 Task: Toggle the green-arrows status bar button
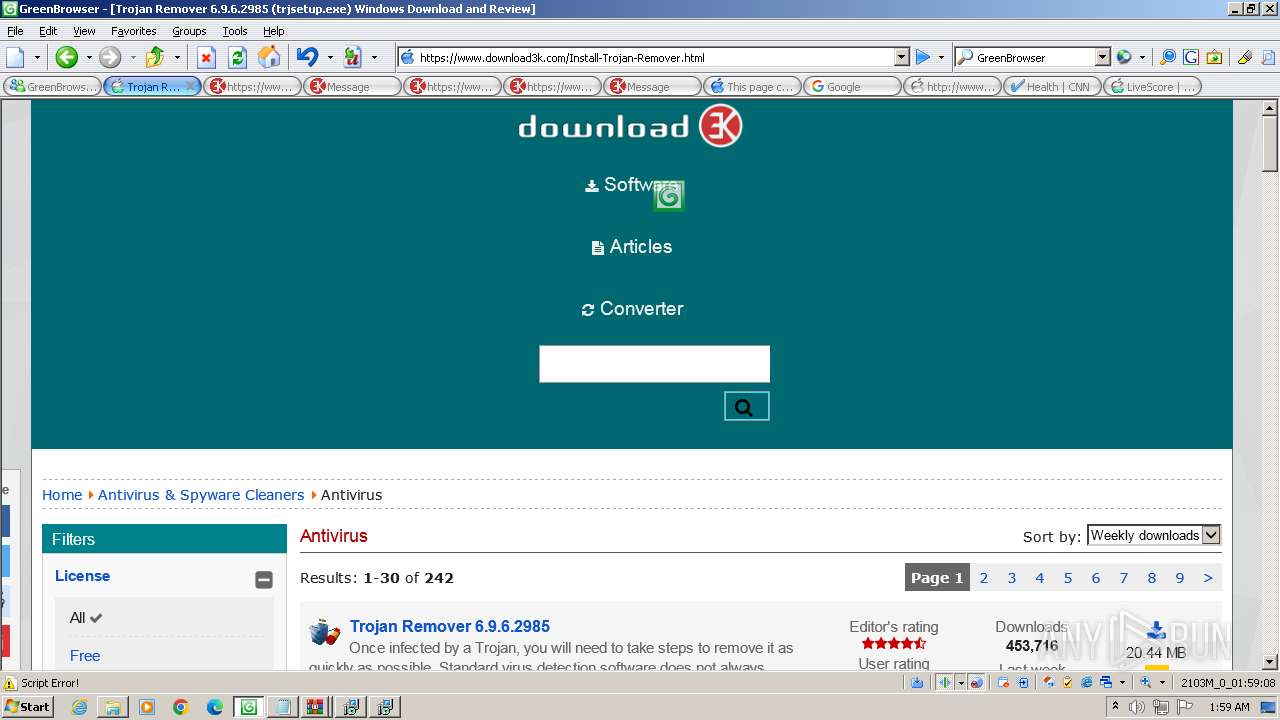pyautogui.click(x=944, y=683)
